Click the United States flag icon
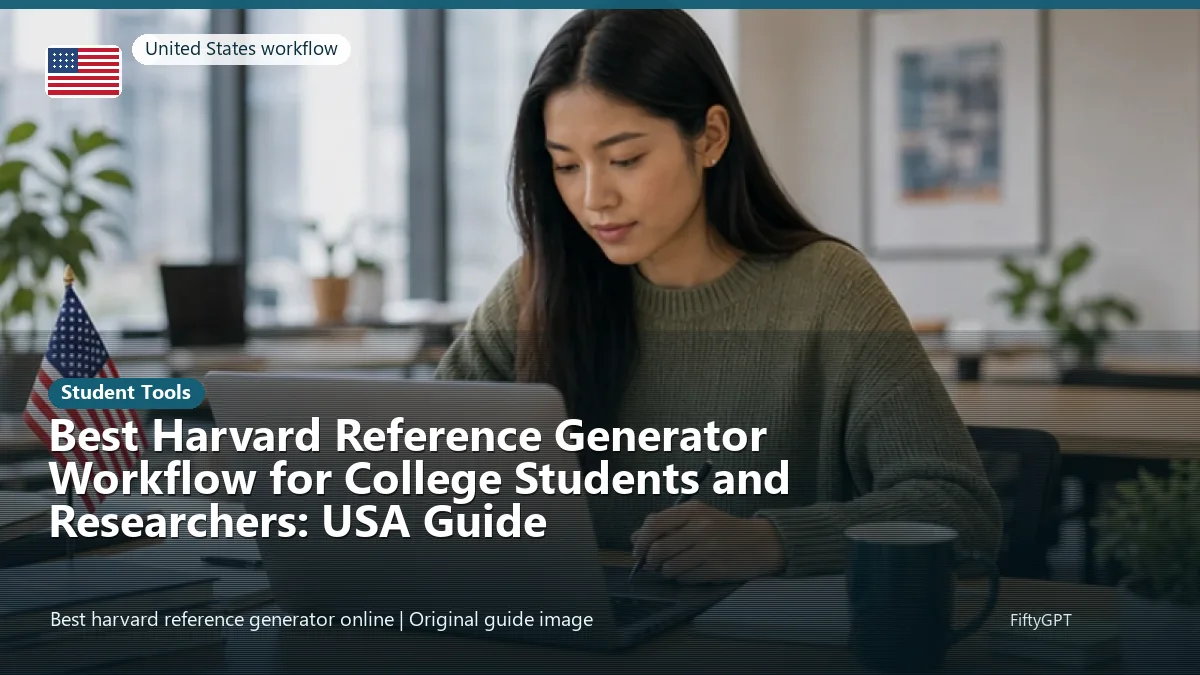 (84, 72)
